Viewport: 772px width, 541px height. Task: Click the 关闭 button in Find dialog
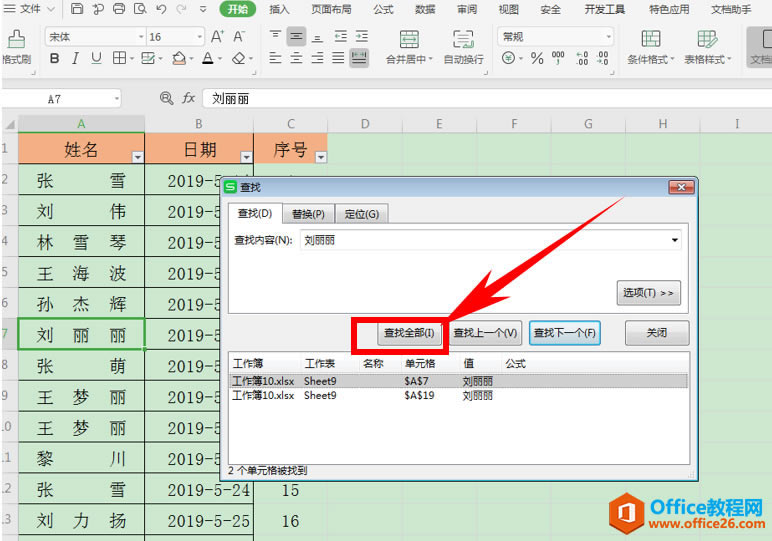pyautogui.click(x=656, y=333)
